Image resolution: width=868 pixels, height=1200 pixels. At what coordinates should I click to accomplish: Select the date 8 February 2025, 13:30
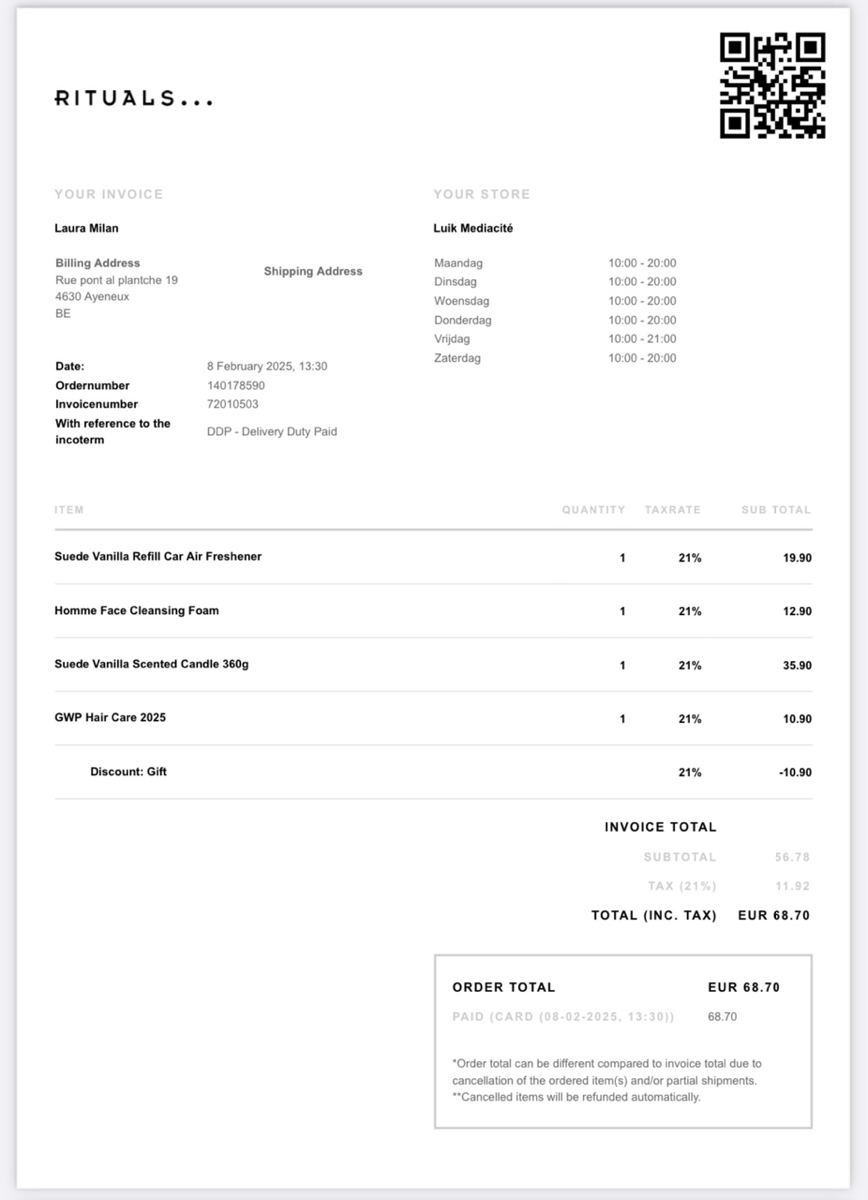pyautogui.click(x=267, y=366)
